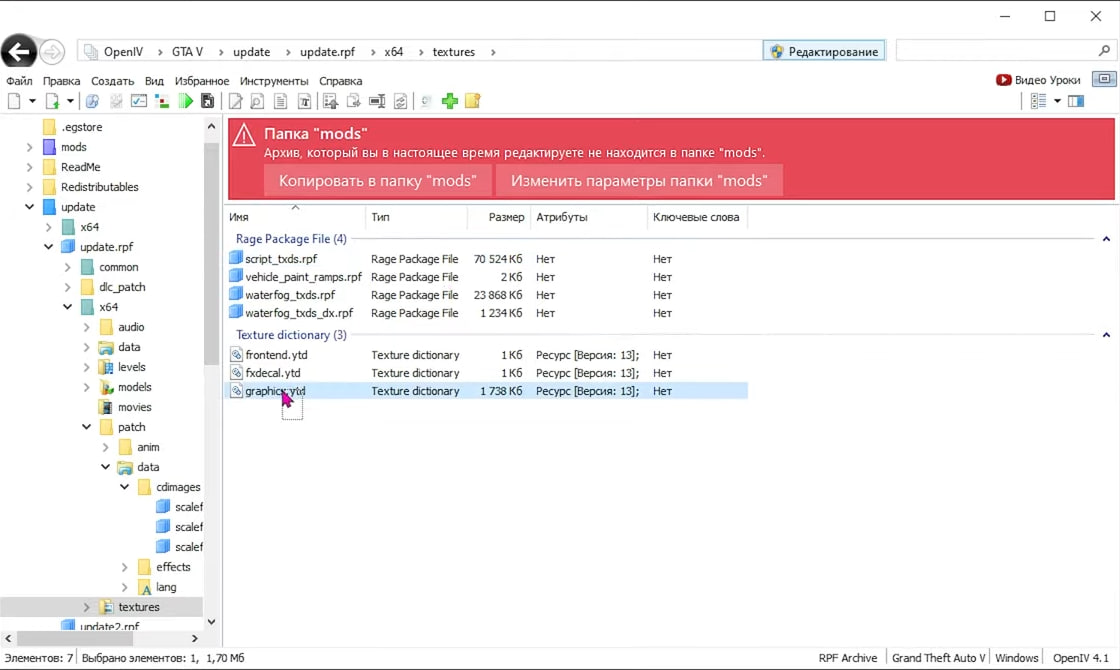This screenshot has width=1120, height=670.
Task: Open the Вид menu
Action: (154, 81)
